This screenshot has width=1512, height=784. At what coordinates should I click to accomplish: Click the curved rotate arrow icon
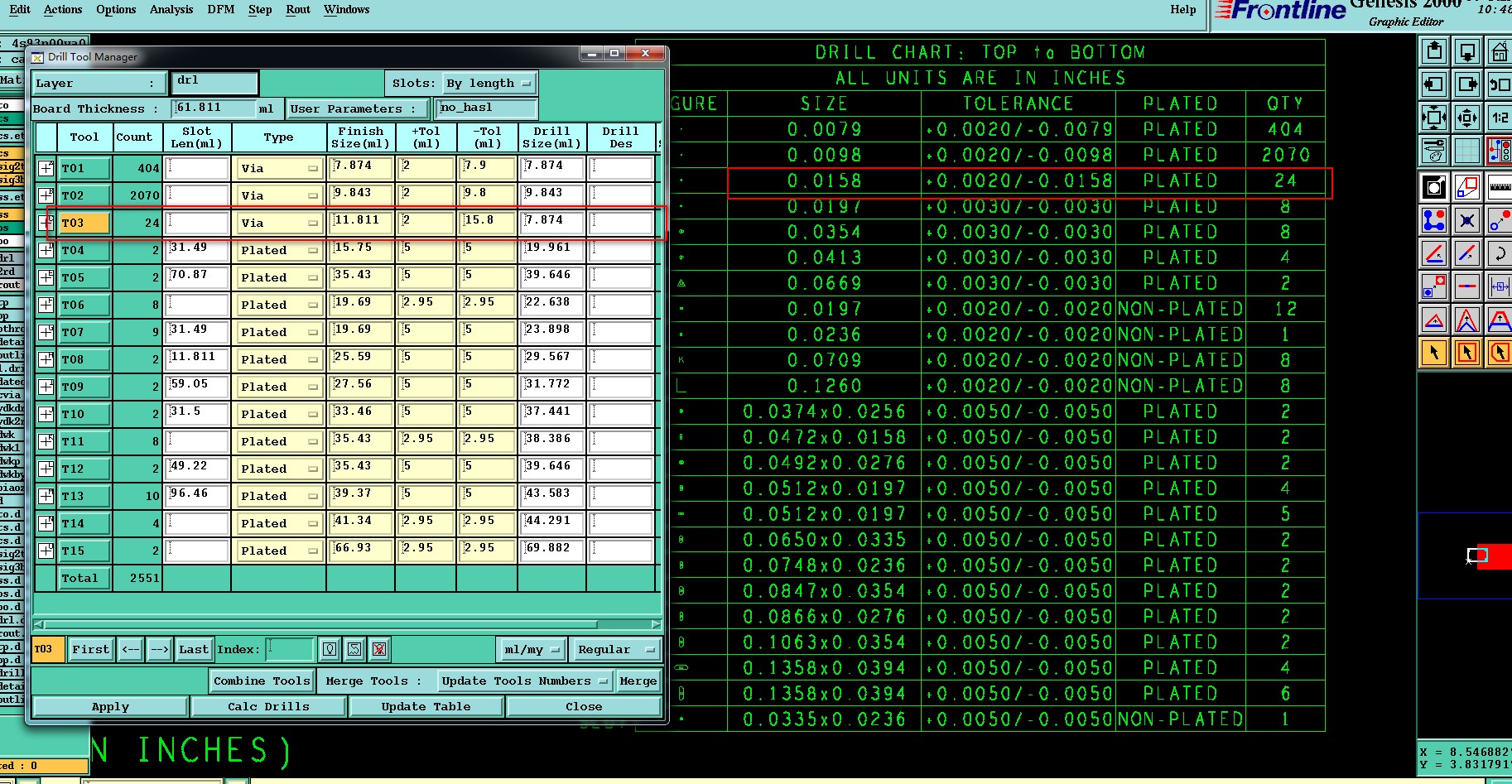tap(1499, 253)
